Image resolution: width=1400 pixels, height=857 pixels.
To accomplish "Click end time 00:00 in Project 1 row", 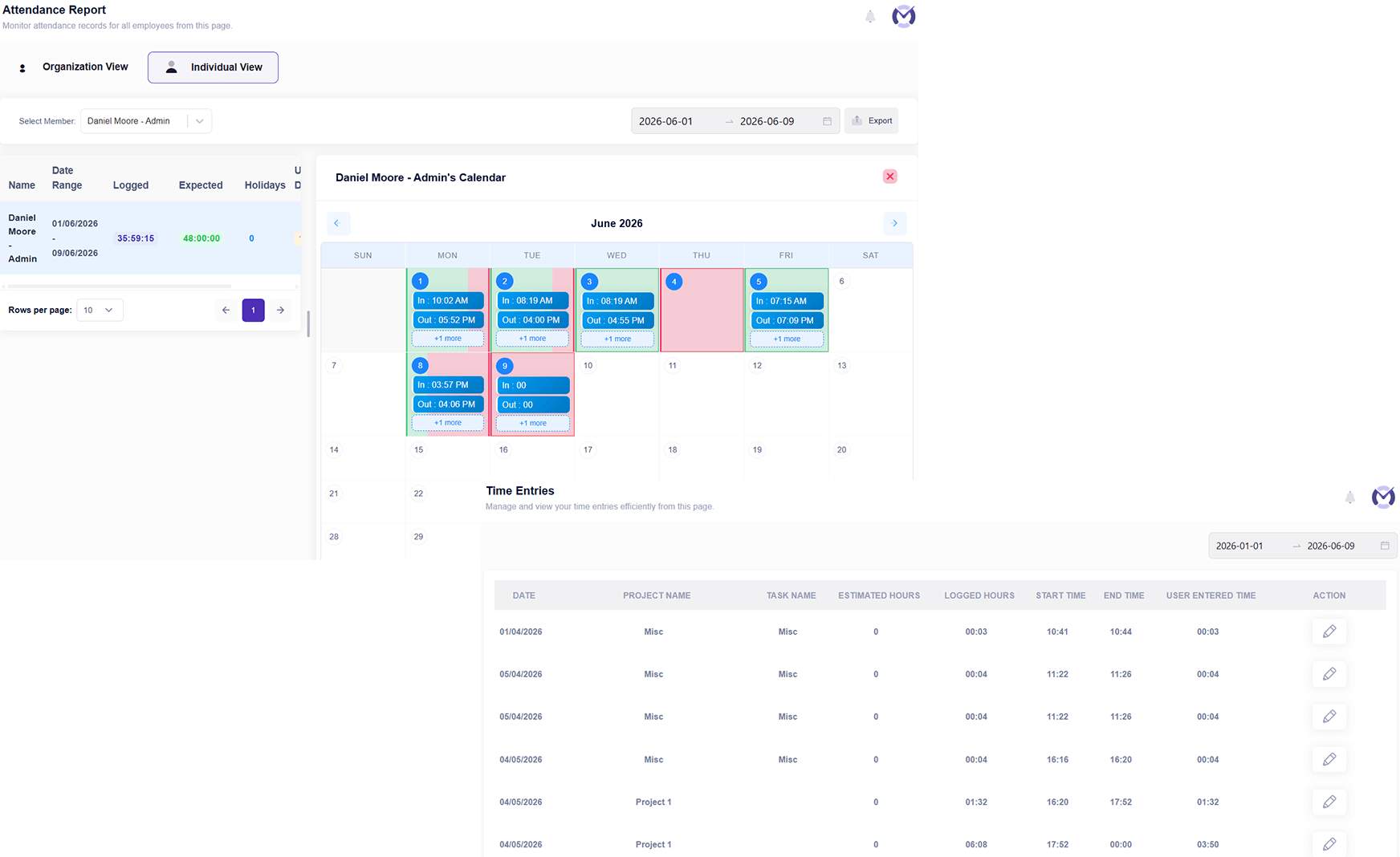I will (1121, 844).
